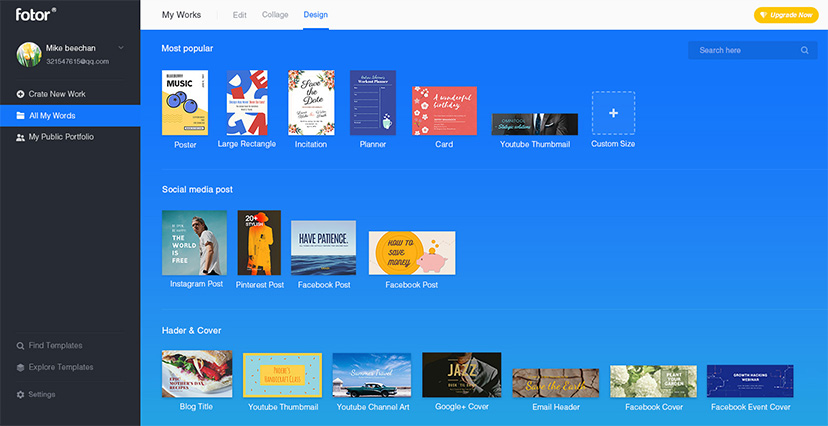Switch to the Collage tab
This screenshot has height=426, width=828.
pyautogui.click(x=274, y=15)
